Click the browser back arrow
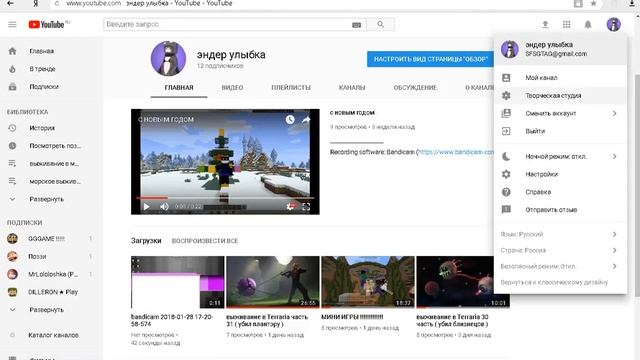This screenshot has width=640, height=360. pyautogui.click(x=11, y=3)
